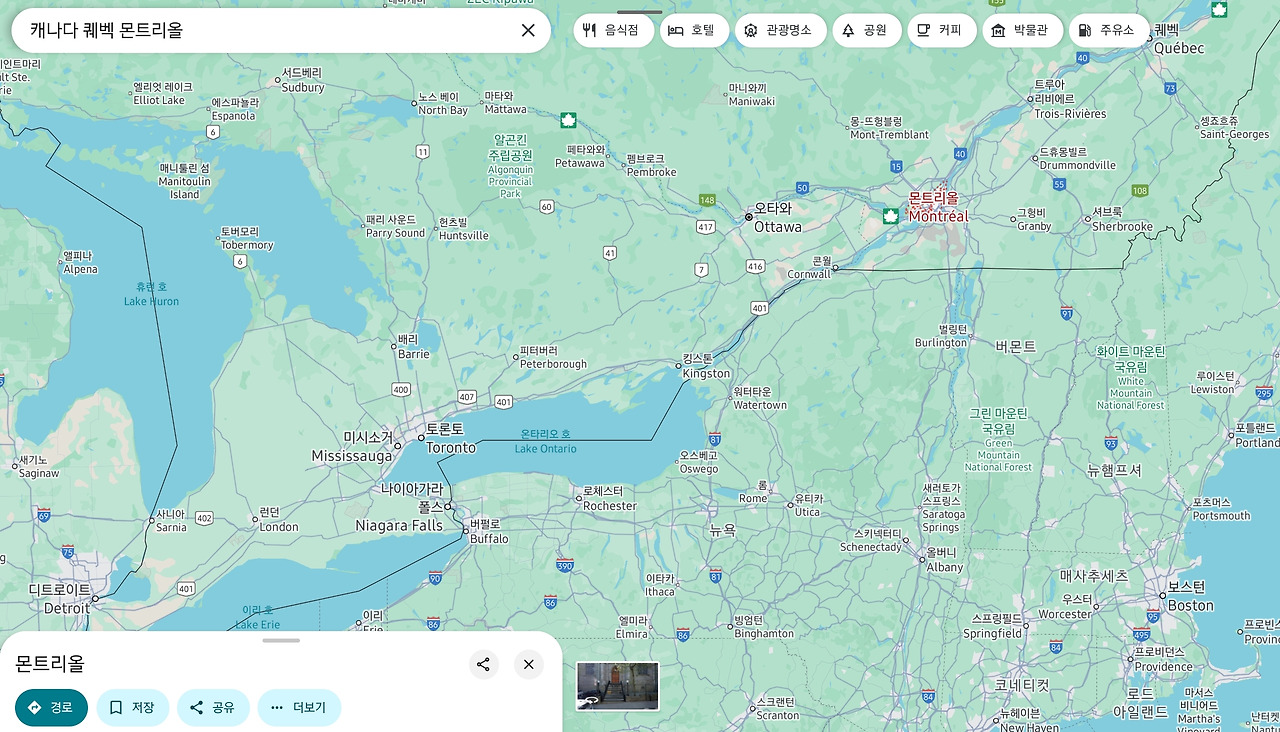Filter by 음식점 restaurants chip

[x=613, y=30]
